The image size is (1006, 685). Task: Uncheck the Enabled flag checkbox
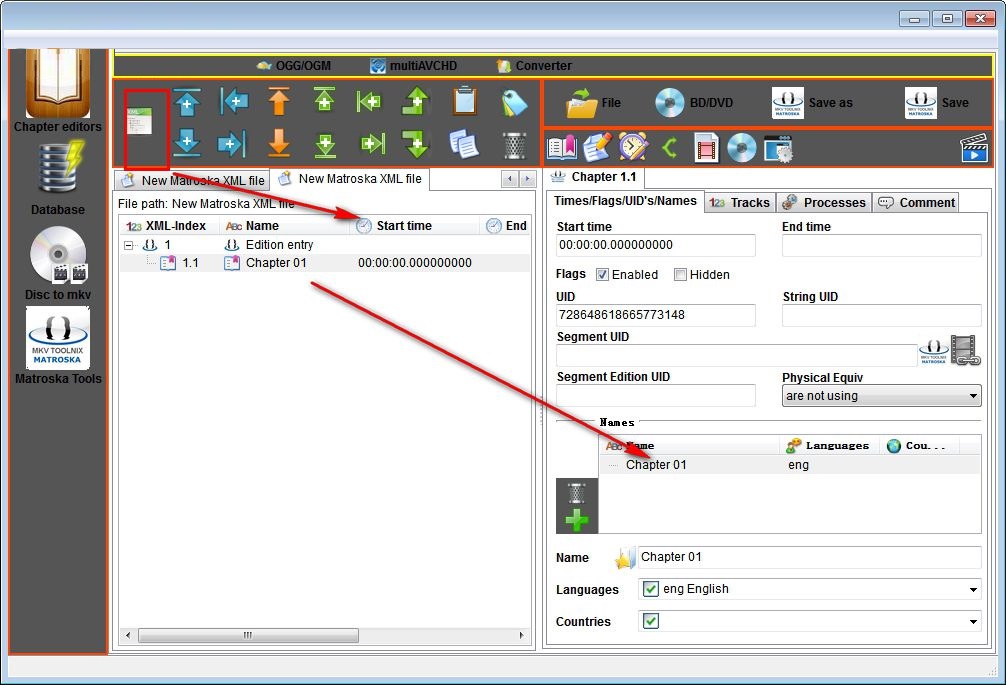[x=603, y=275]
